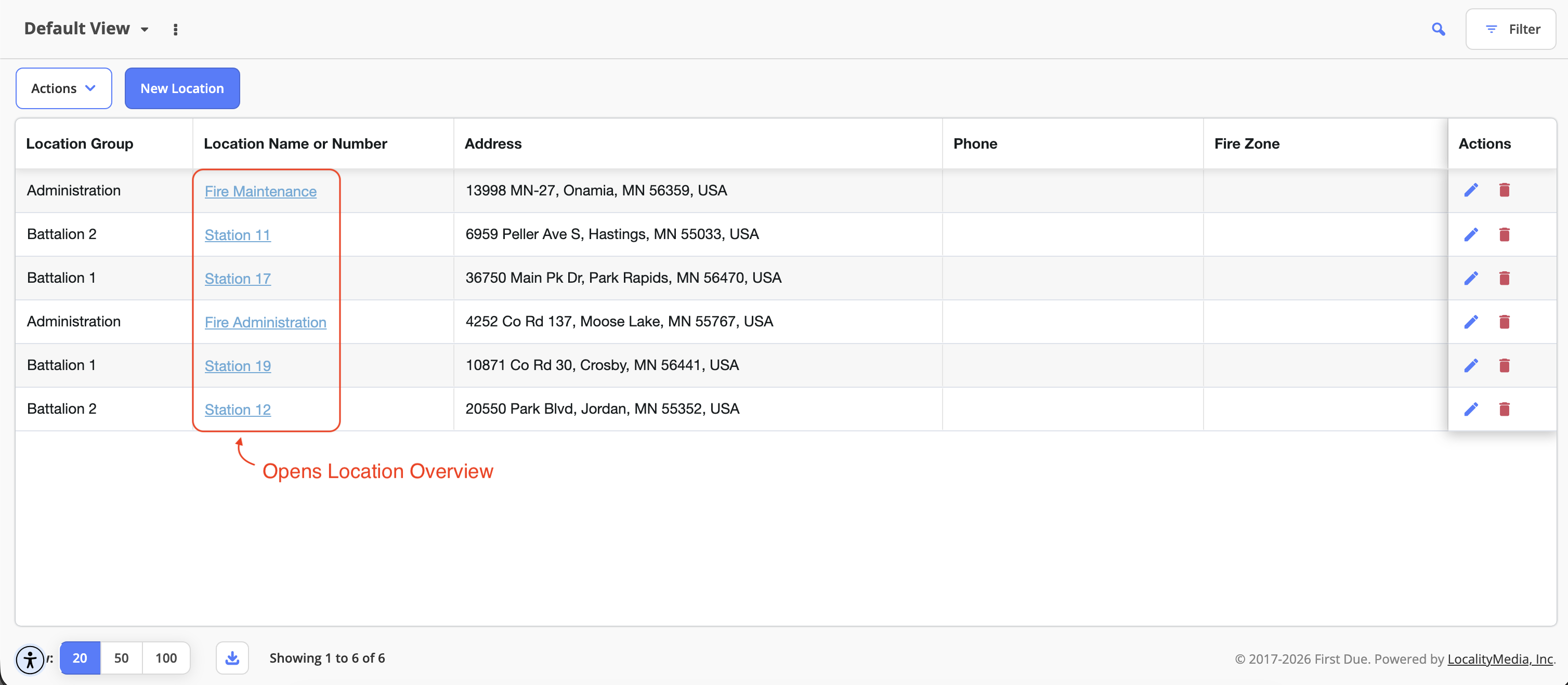Edit the Station 19 row
The width and height of the screenshot is (1568, 685).
1471,365
